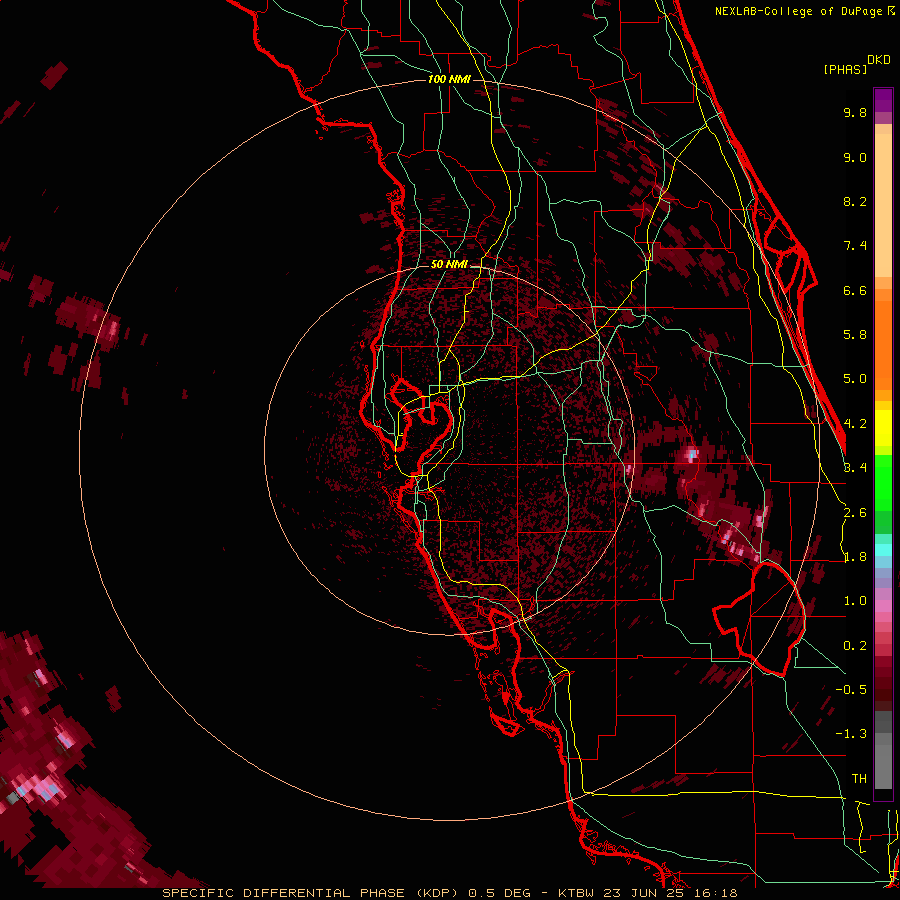Screen dimensions: 900x900
Task: Click the 100 NMI range ring label
Action: [x=449, y=79]
